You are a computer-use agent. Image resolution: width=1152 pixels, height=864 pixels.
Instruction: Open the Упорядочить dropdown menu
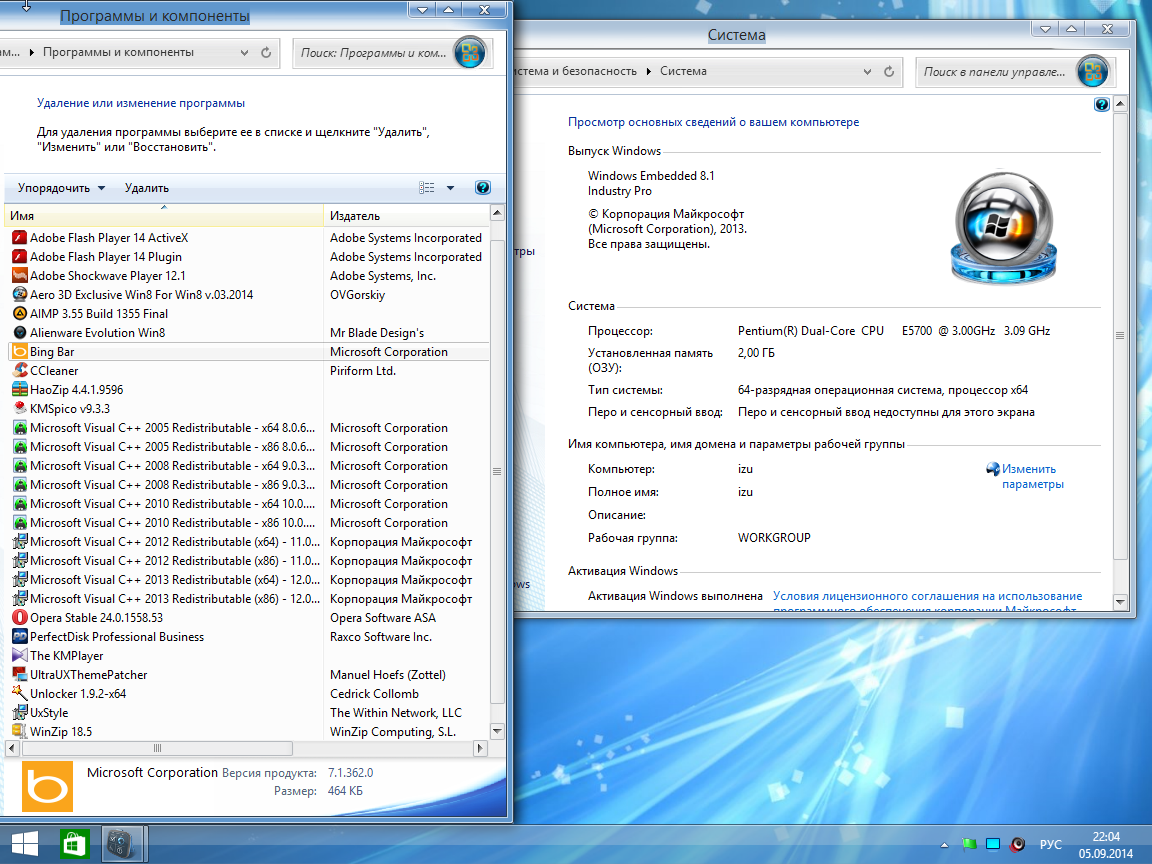click(62, 188)
